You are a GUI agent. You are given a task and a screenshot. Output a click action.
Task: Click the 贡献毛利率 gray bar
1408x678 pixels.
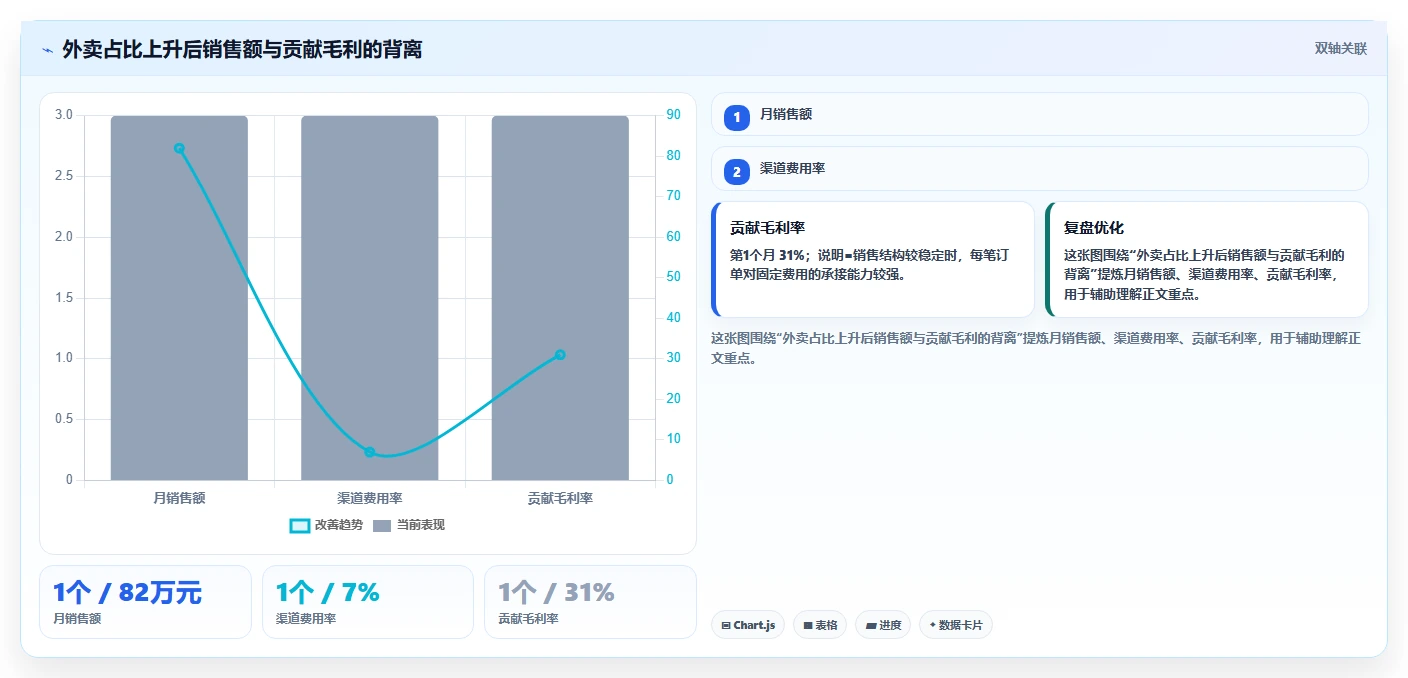560,298
